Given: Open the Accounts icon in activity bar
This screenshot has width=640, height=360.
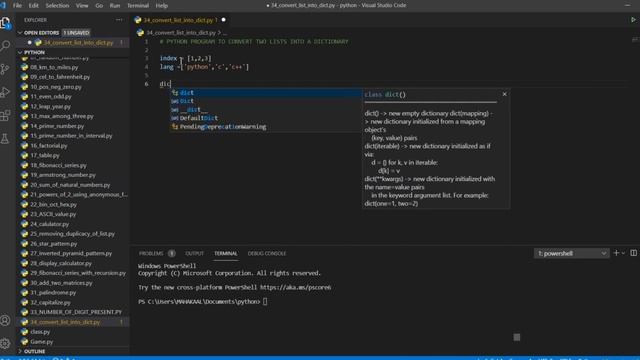Looking at the screenshot, I should click(x=5, y=321).
